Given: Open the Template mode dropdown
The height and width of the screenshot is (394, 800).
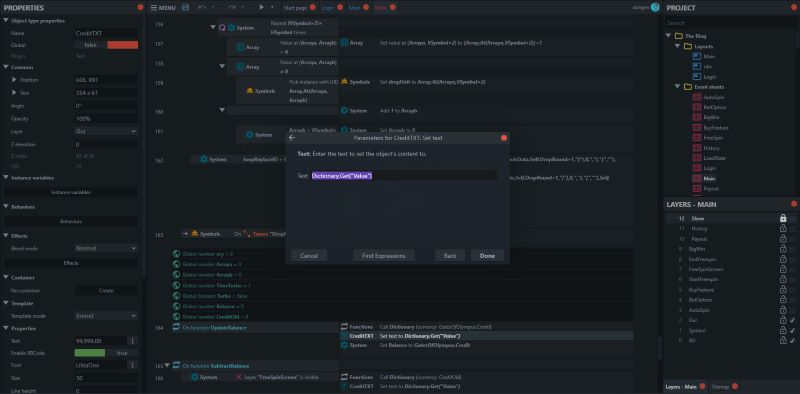Looking at the screenshot, I should 106,316.
